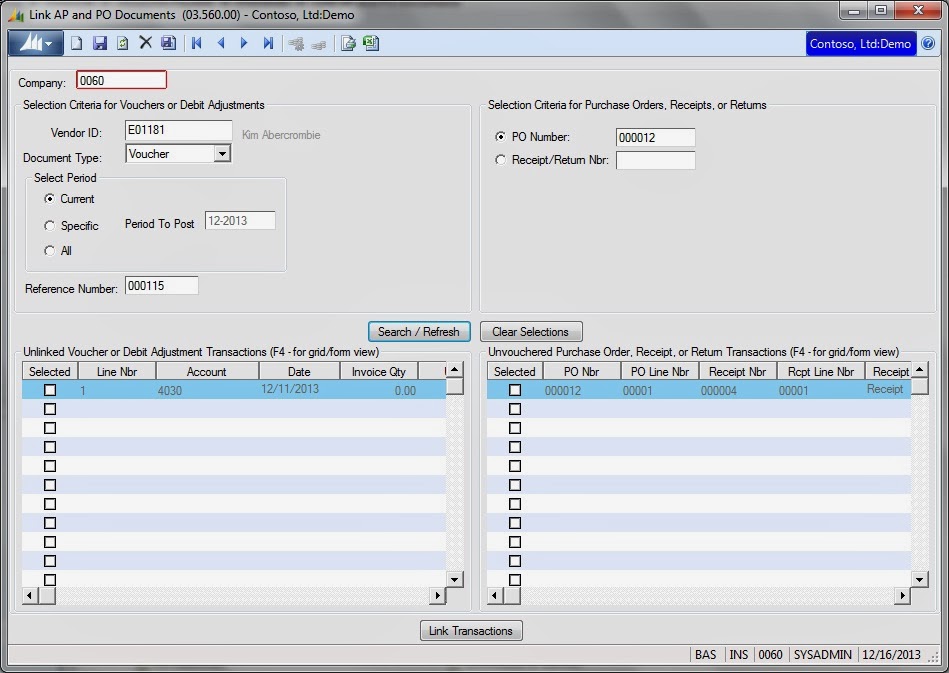Click the Date column header in voucher grid
Image resolution: width=949 pixels, height=673 pixels.
[x=299, y=372]
